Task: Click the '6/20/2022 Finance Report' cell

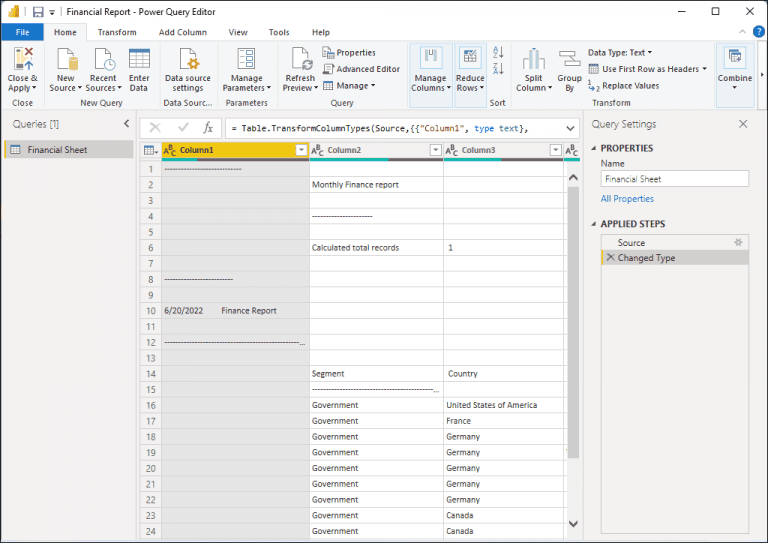Action: click(x=236, y=310)
